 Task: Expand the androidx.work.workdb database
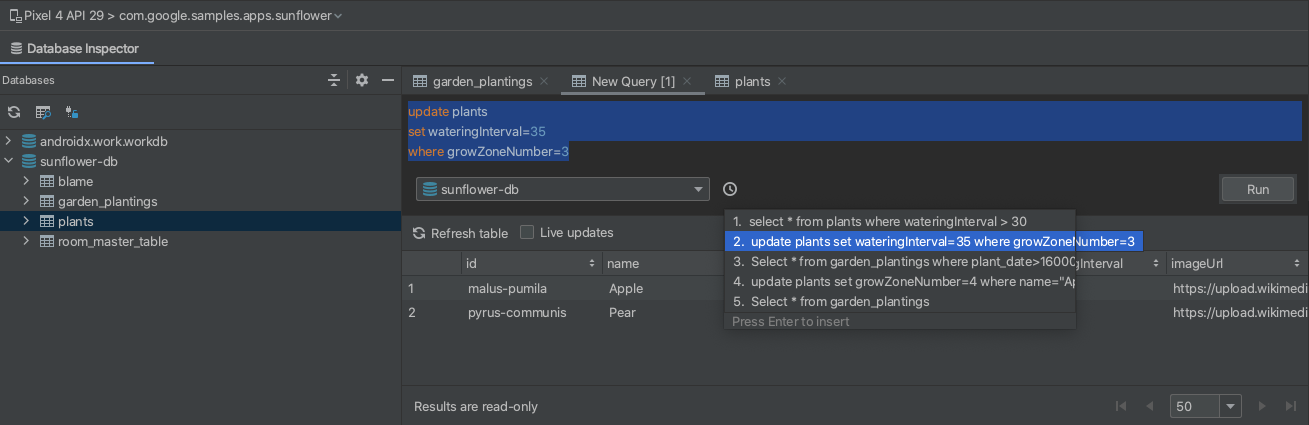coord(9,141)
